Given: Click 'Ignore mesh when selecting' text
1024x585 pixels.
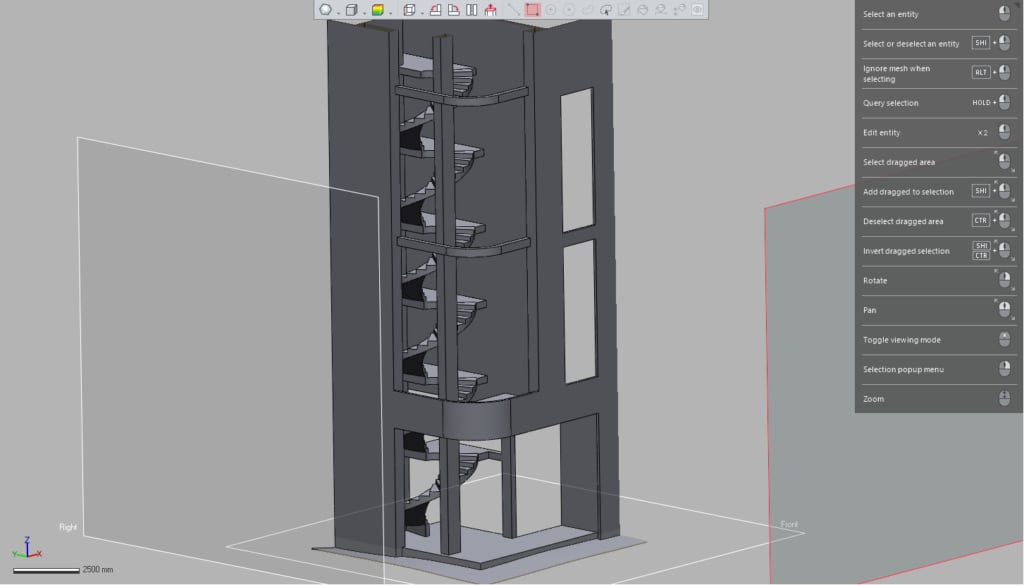Looking at the screenshot, I should (896, 74).
